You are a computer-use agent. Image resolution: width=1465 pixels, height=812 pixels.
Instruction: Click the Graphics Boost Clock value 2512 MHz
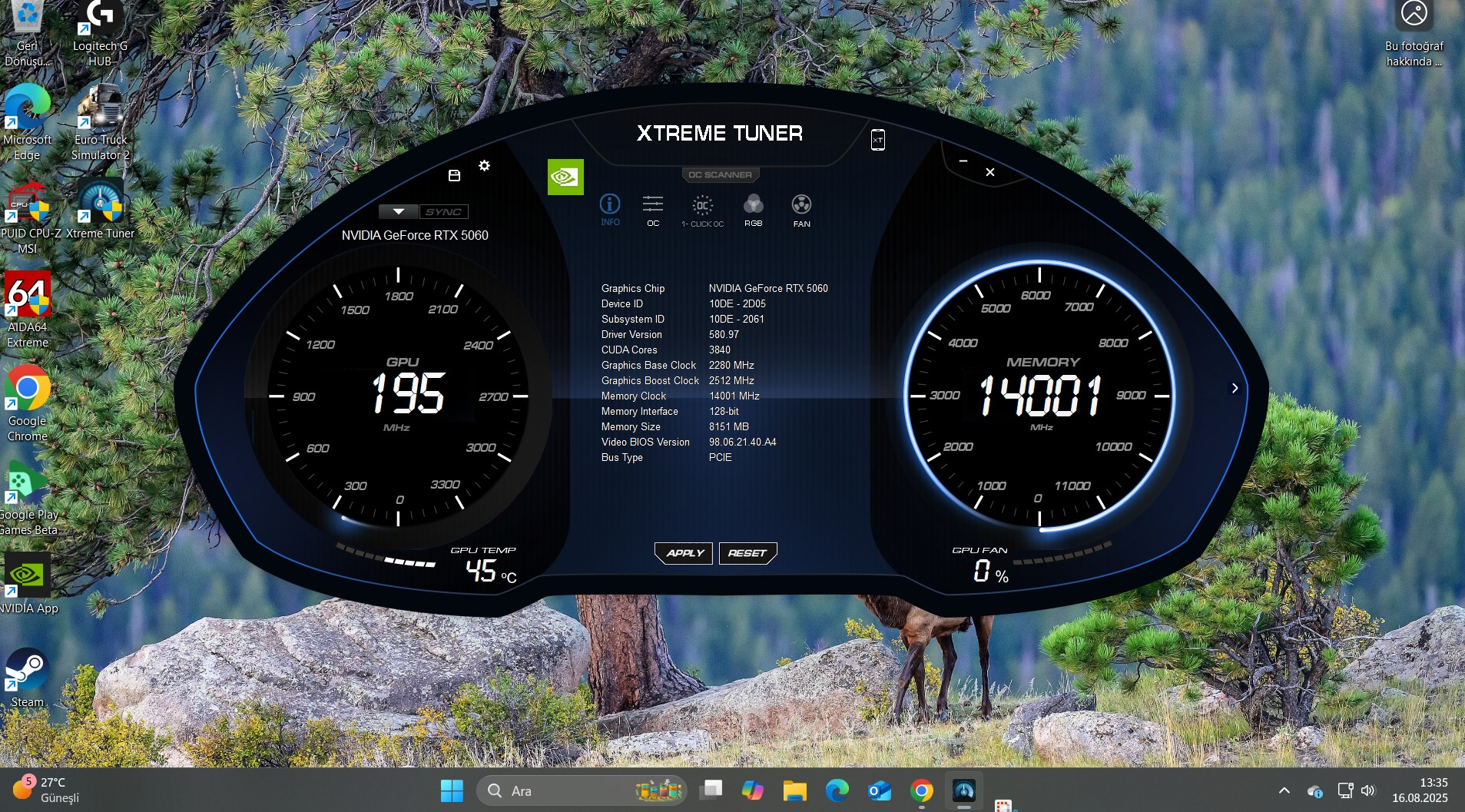point(731,381)
